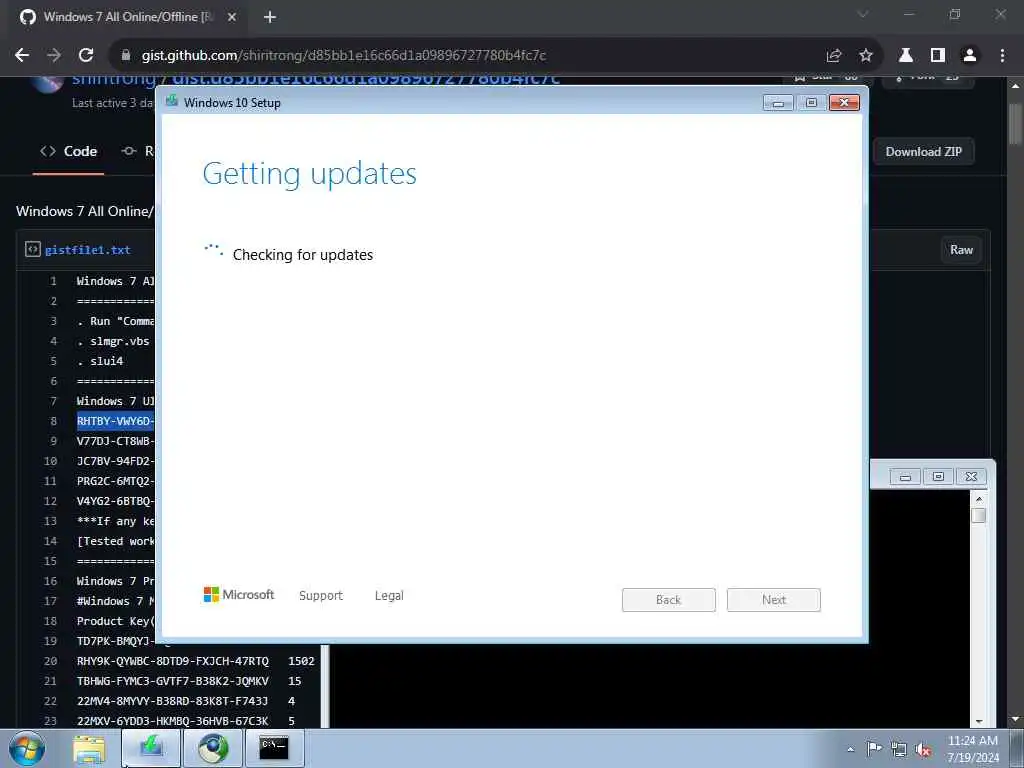1024x768 pixels.
Task: Click line number 13 in gist
Action: (50, 521)
